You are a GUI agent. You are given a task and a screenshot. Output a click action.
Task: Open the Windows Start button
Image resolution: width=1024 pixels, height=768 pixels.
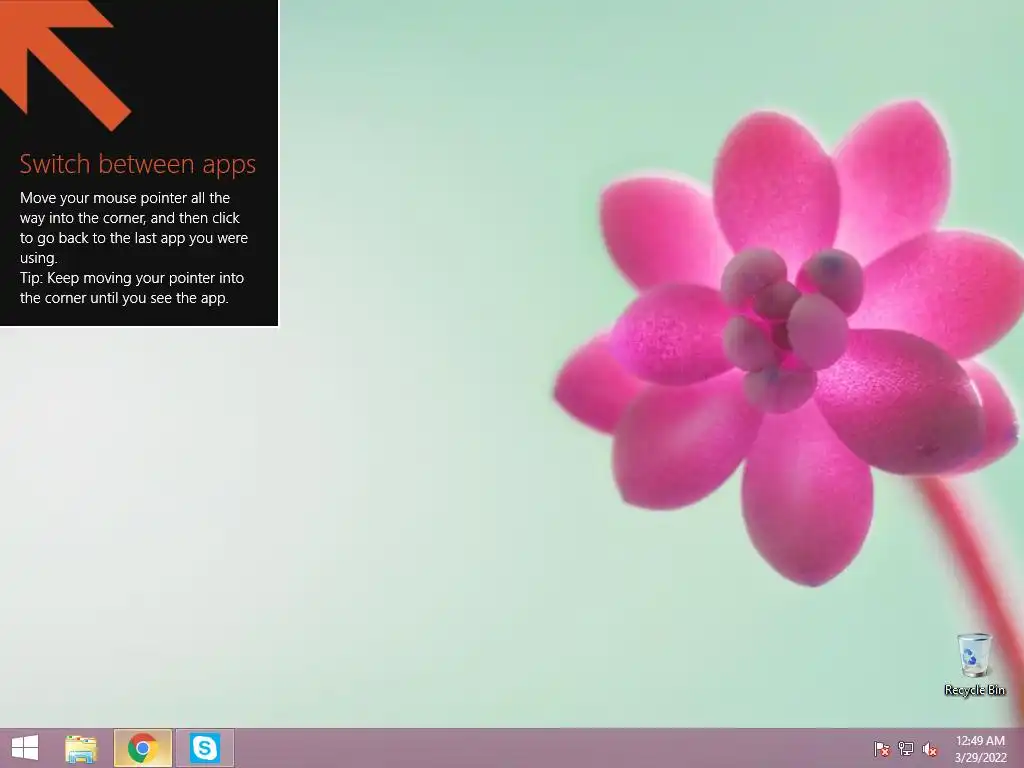pos(25,748)
